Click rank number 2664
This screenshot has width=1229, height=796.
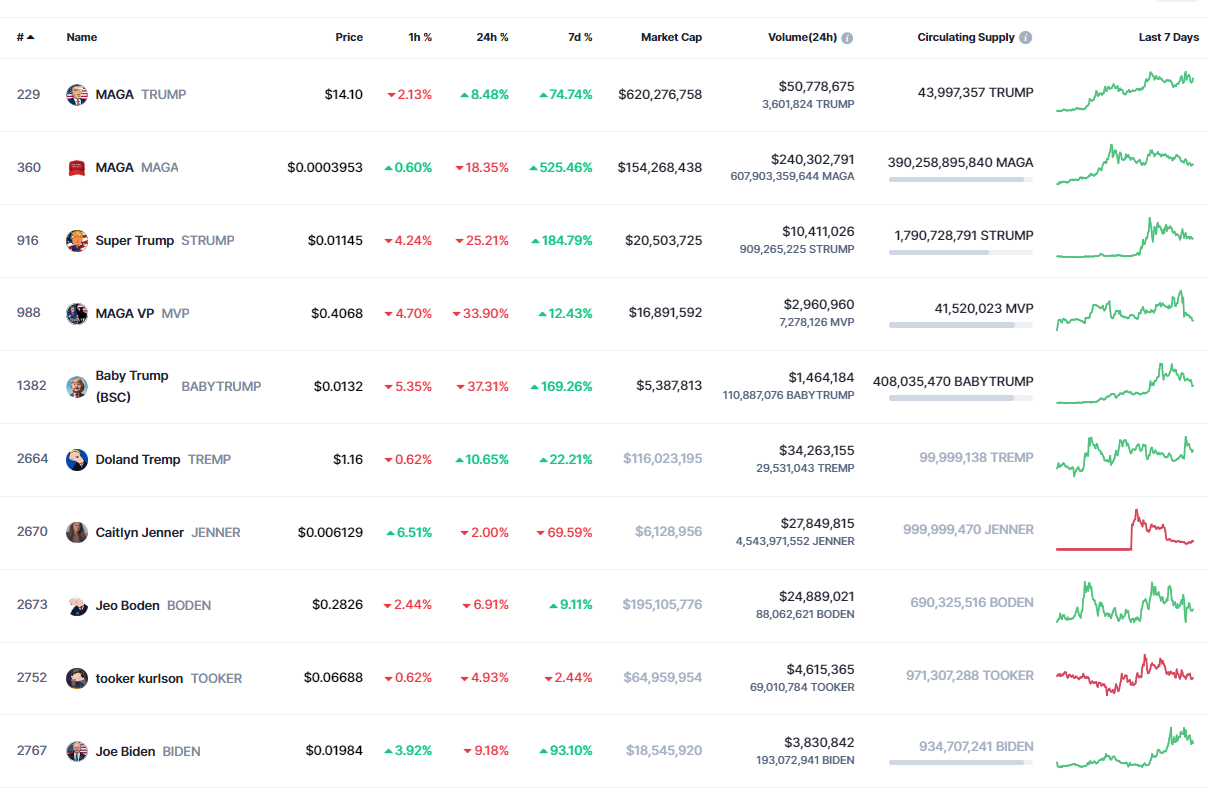tap(32, 460)
